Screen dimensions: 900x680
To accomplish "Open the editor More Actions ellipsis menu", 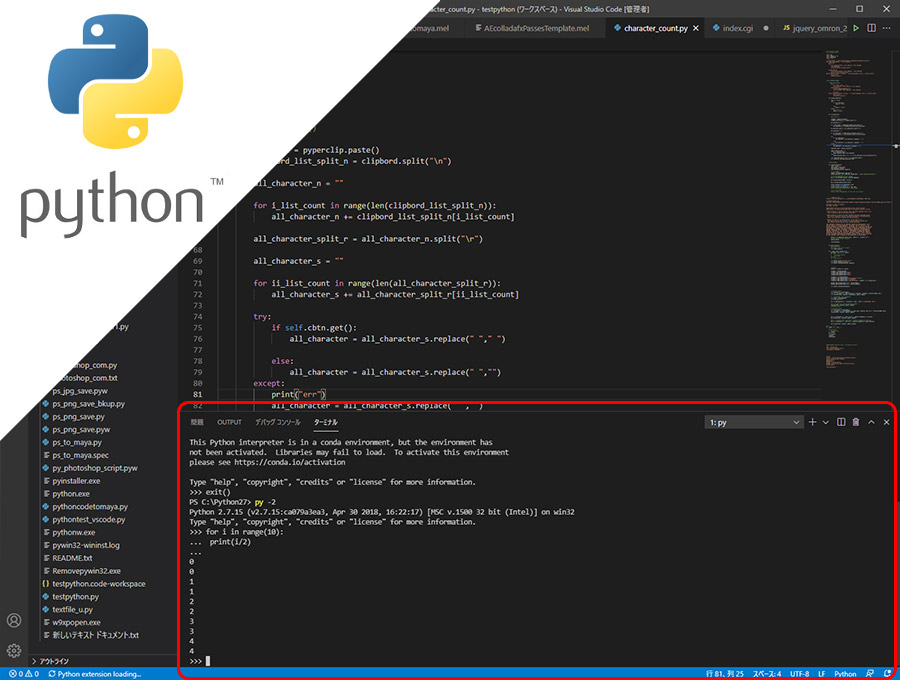I will click(x=887, y=28).
